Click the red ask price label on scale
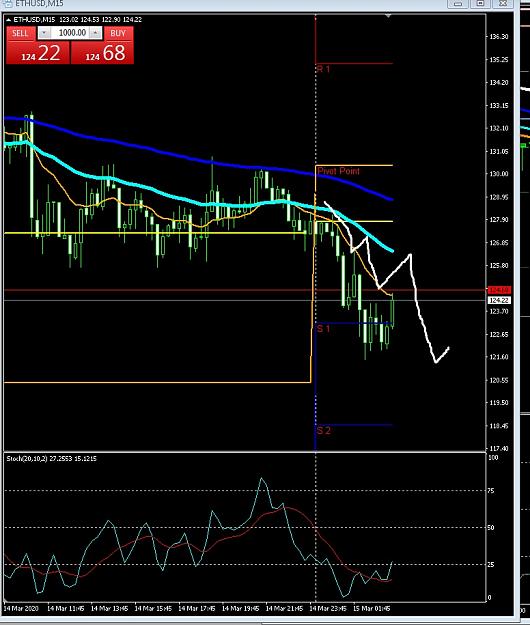Screen dimensions: 530x625 click(499, 290)
